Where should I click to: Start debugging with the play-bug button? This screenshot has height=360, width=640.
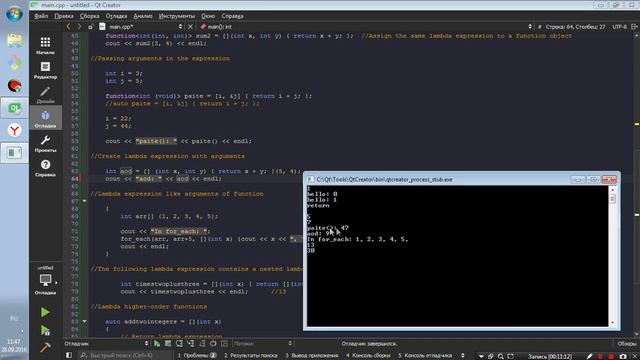(x=45, y=330)
